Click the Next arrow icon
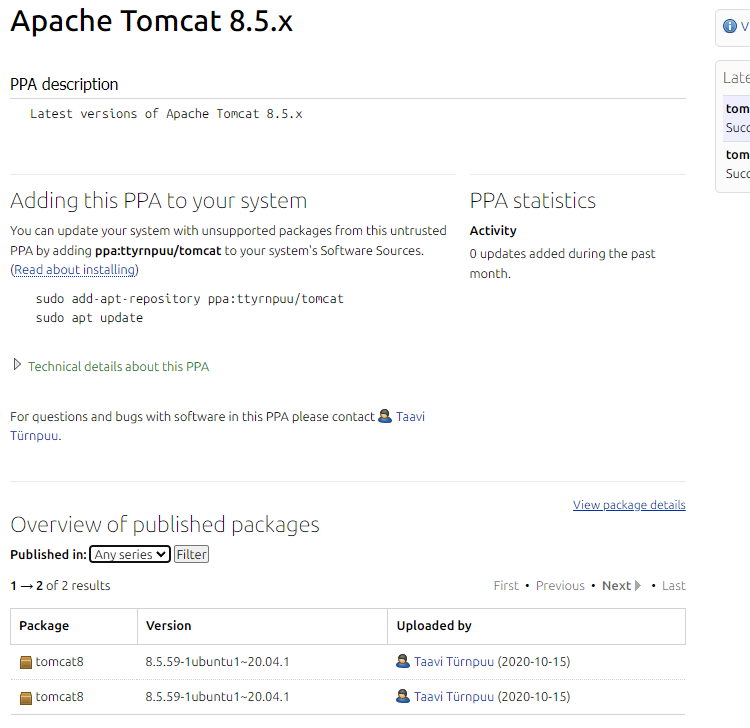Screen dimensions: 750x728 (x=638, y=585)
